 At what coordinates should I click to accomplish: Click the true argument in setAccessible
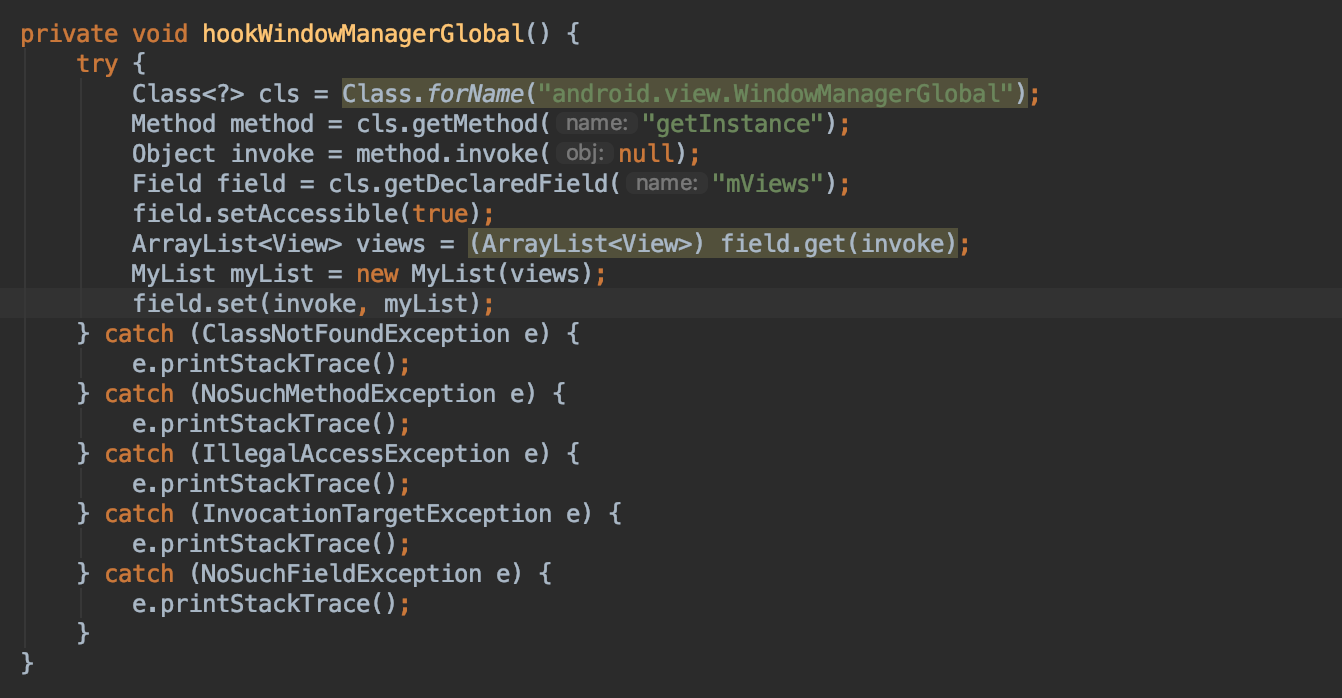[441, 214]
